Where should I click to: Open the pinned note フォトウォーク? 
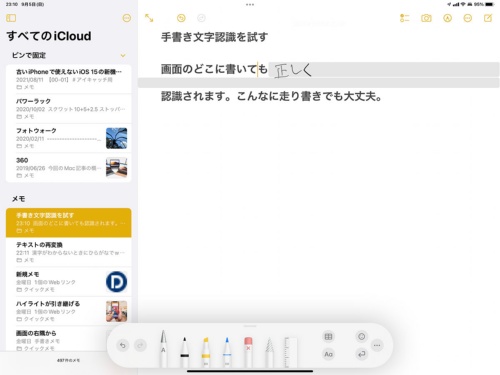pyautogui.click(x=69, y=138)
